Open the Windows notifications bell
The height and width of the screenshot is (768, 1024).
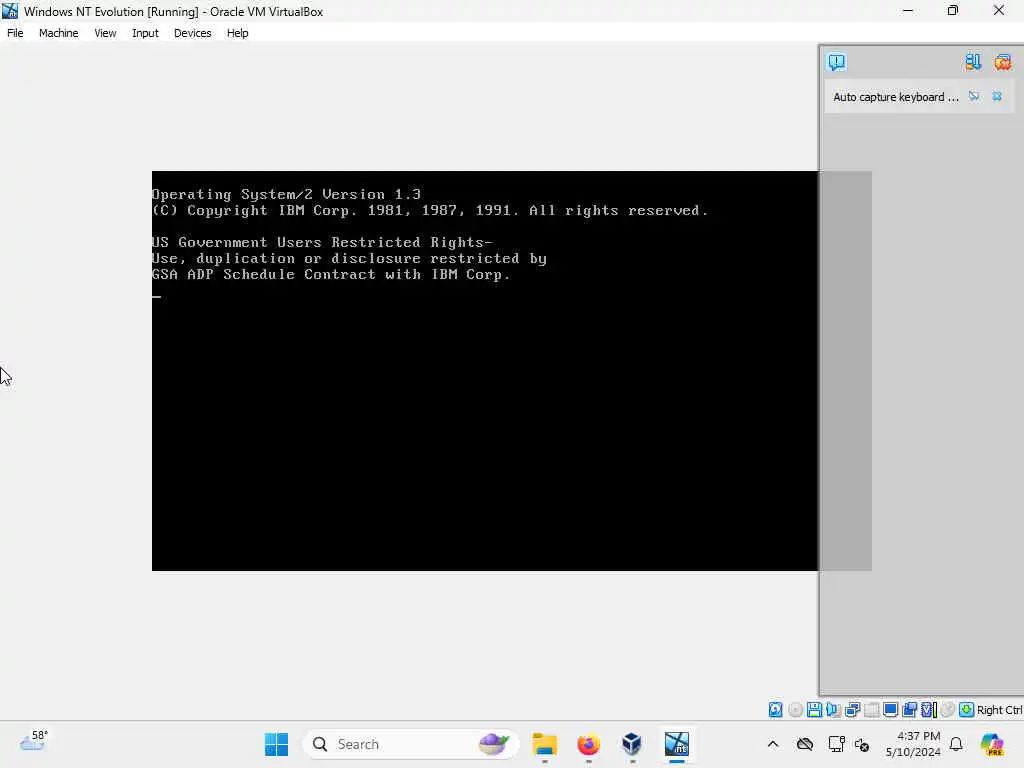point(956,744)
